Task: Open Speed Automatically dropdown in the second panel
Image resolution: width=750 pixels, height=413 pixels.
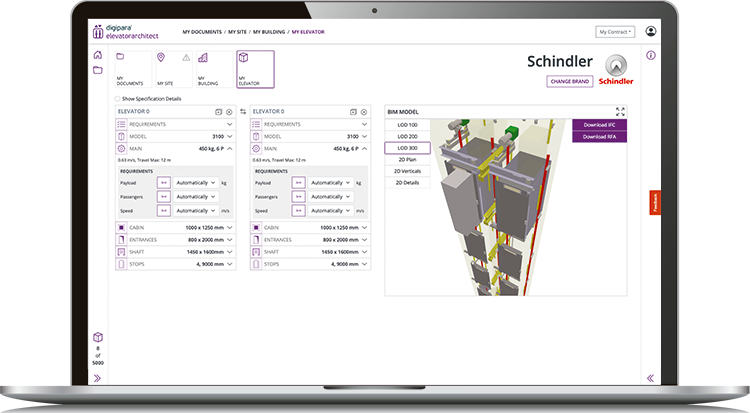Action: coord(331,211)
